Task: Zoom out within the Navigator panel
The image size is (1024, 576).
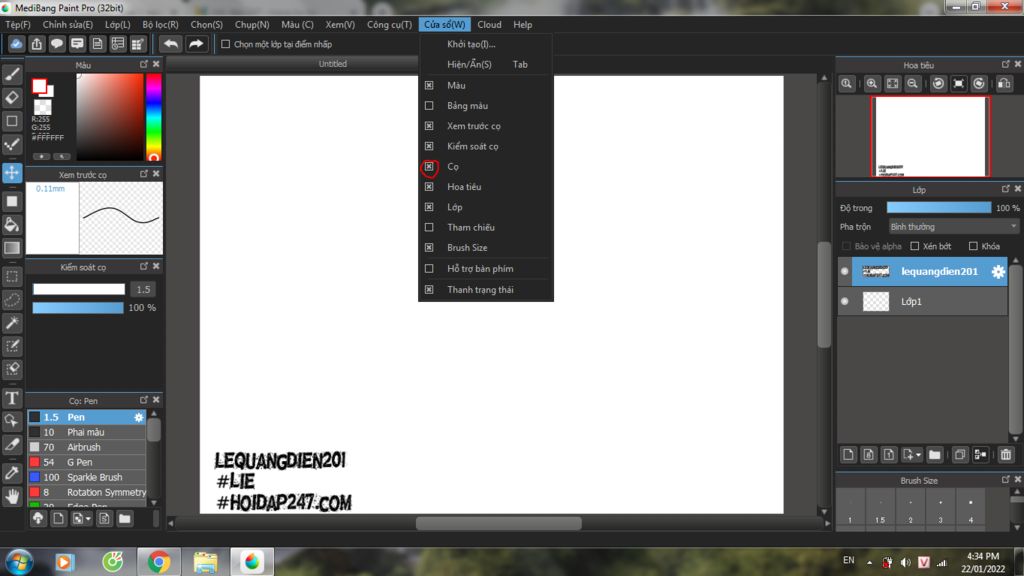Action: pos(912,84)
